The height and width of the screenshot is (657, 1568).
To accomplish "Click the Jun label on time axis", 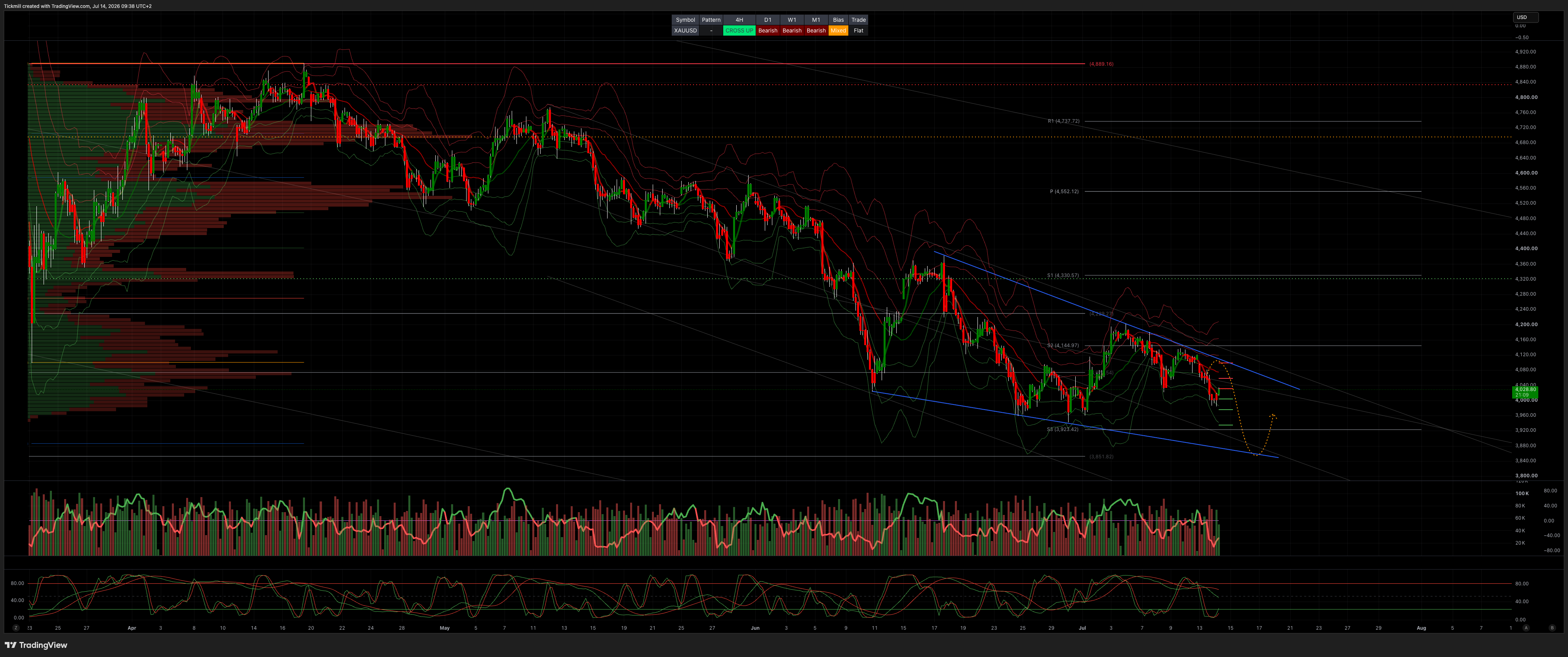I will [x=755, y=628].
